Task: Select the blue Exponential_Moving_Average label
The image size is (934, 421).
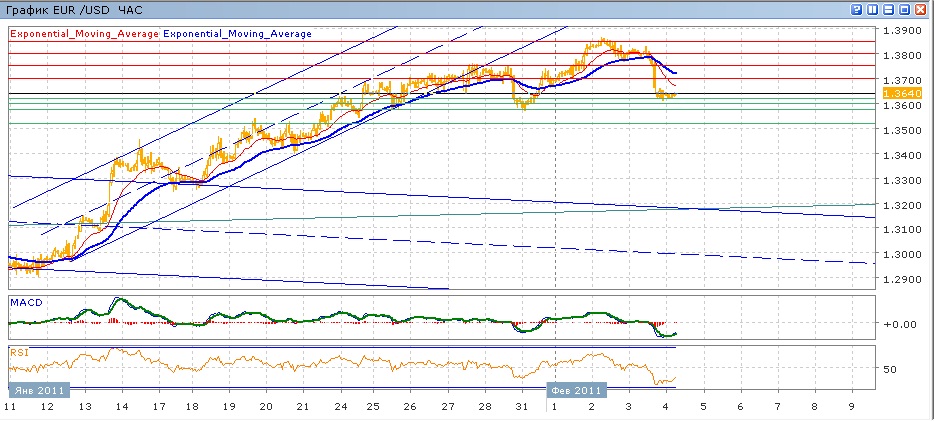Action: [237, 34]
